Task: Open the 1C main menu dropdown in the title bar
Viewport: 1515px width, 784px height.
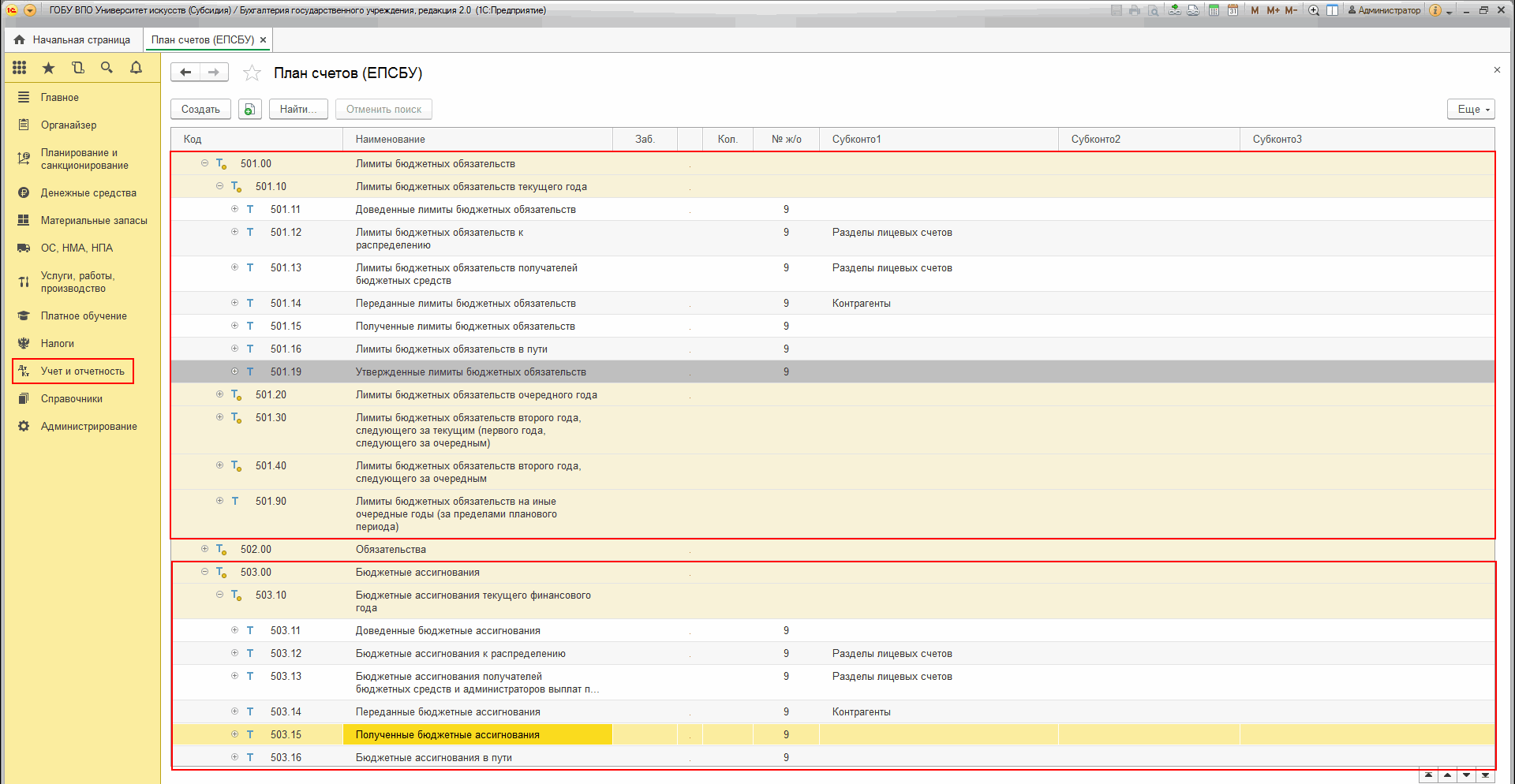Action: (x=30, y=10)
